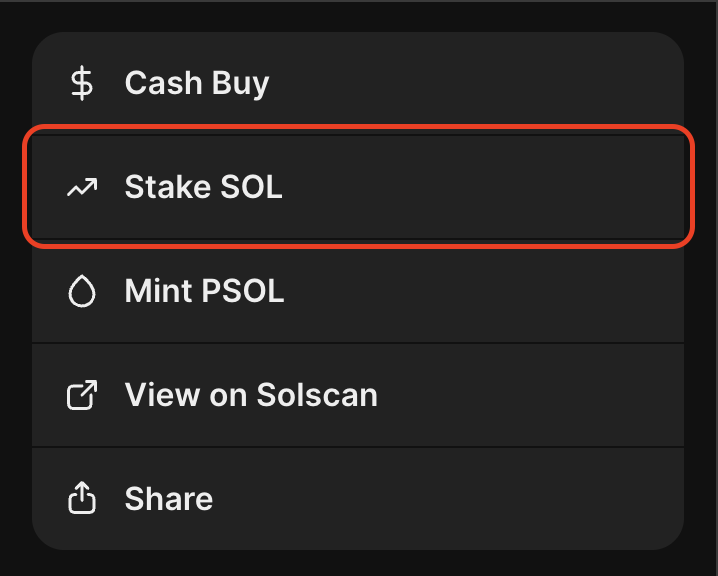Click the dollar sign icon
The image size is (718, 576).
tap(81, 83)
